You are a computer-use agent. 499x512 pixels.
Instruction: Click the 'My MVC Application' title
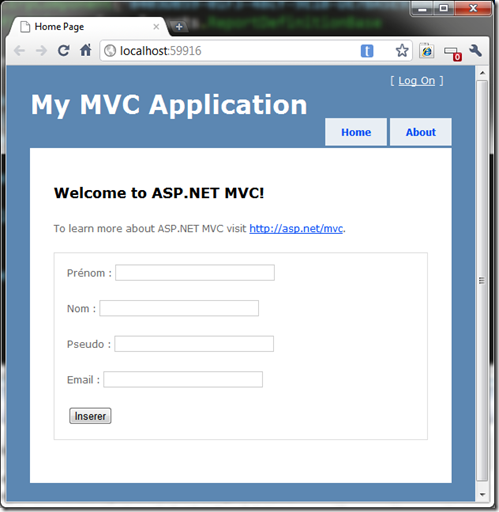[169, 105]
